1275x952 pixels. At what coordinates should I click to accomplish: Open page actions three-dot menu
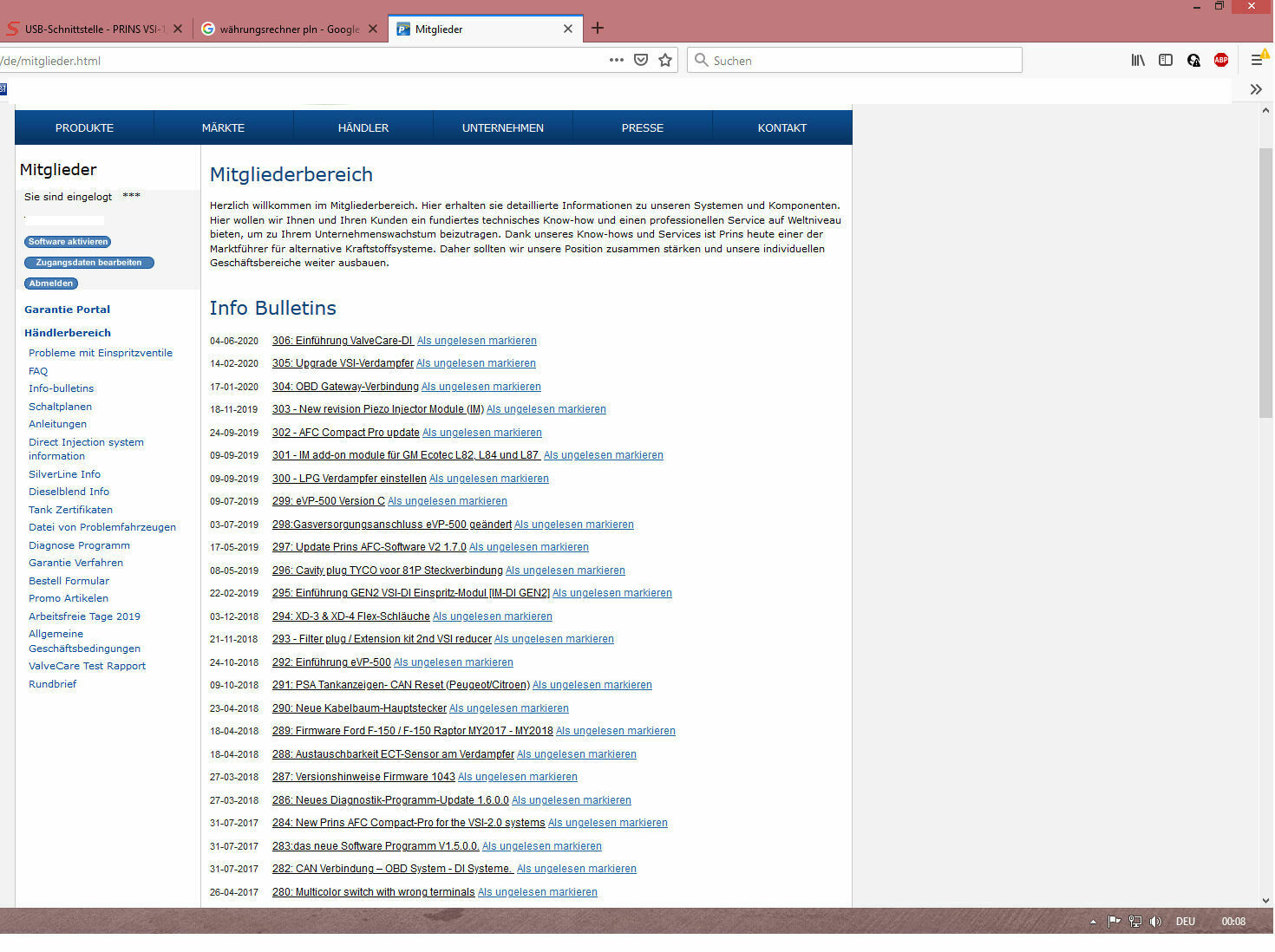(616, 60)
